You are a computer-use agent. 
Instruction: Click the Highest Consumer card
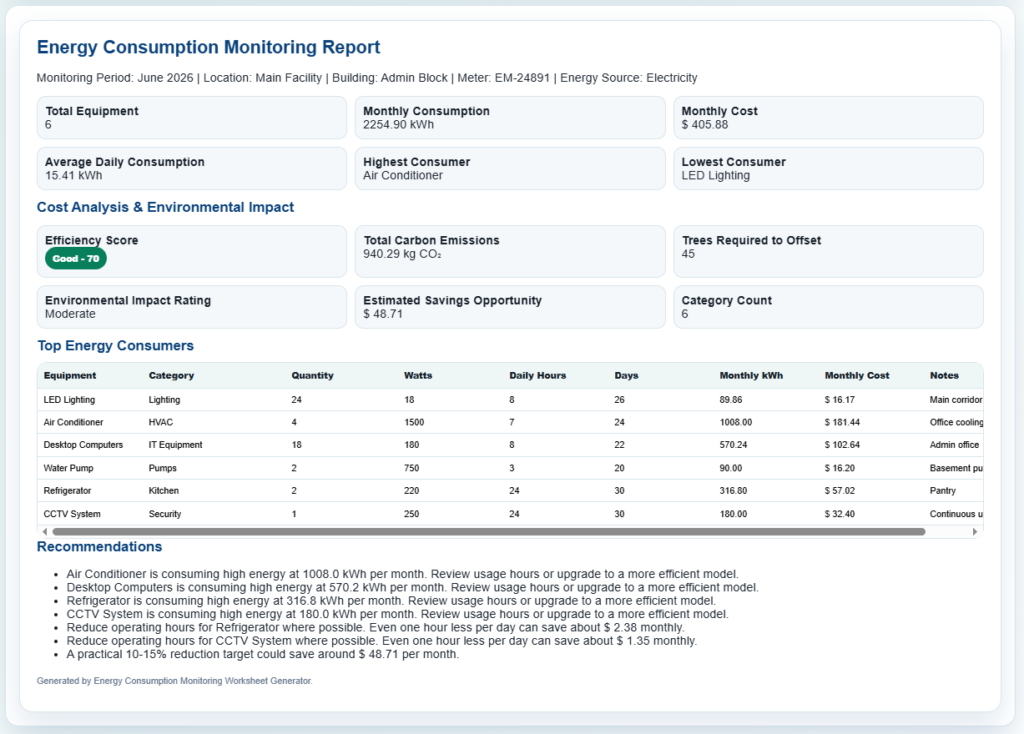(510, 168)
